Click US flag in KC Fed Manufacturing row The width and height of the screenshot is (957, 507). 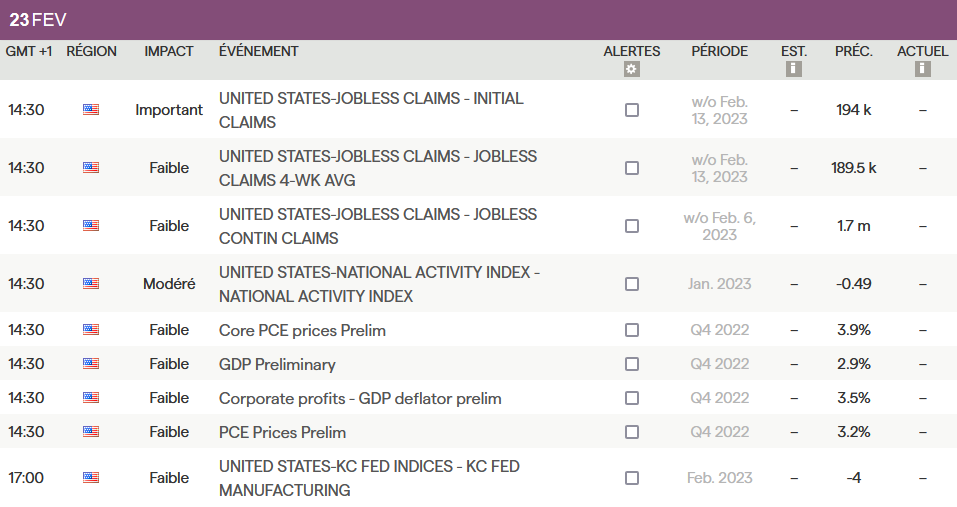(x=91, y=478)
